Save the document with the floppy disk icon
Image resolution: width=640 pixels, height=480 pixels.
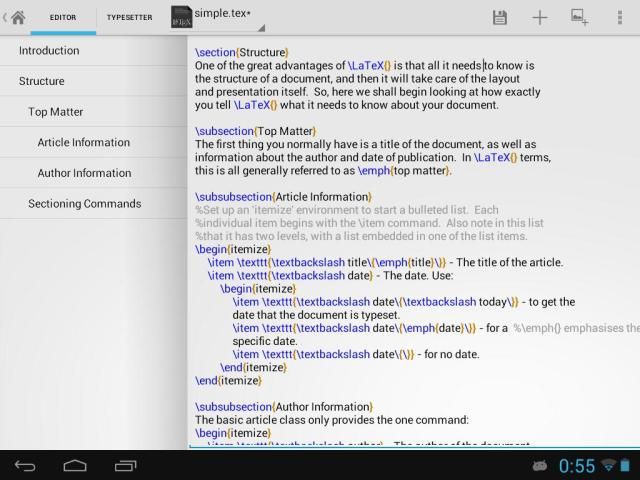(500, 17)
